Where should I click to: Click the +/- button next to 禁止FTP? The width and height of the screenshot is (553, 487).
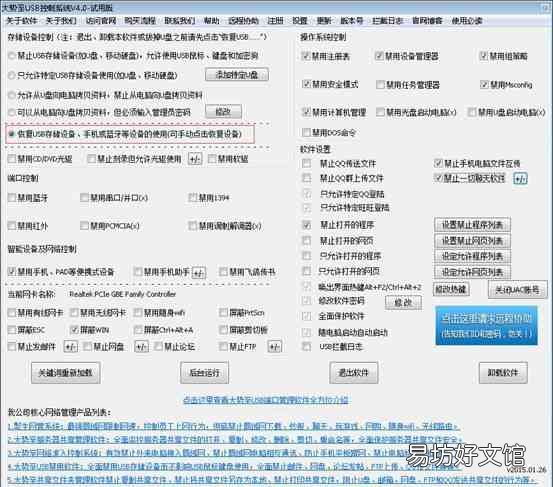point(275,347)
